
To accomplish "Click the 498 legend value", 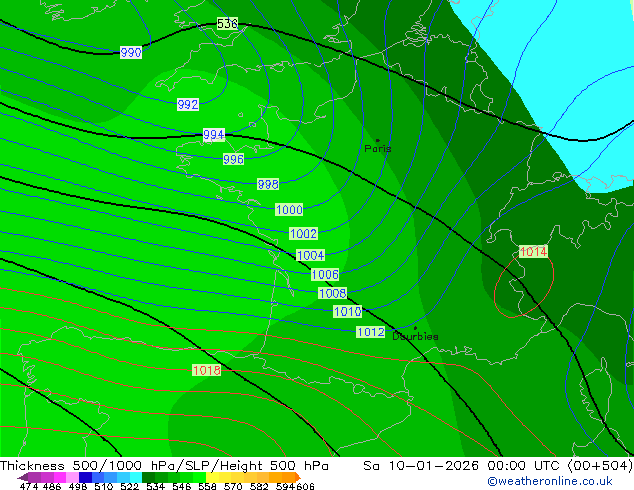I will (x=78, y=486).
